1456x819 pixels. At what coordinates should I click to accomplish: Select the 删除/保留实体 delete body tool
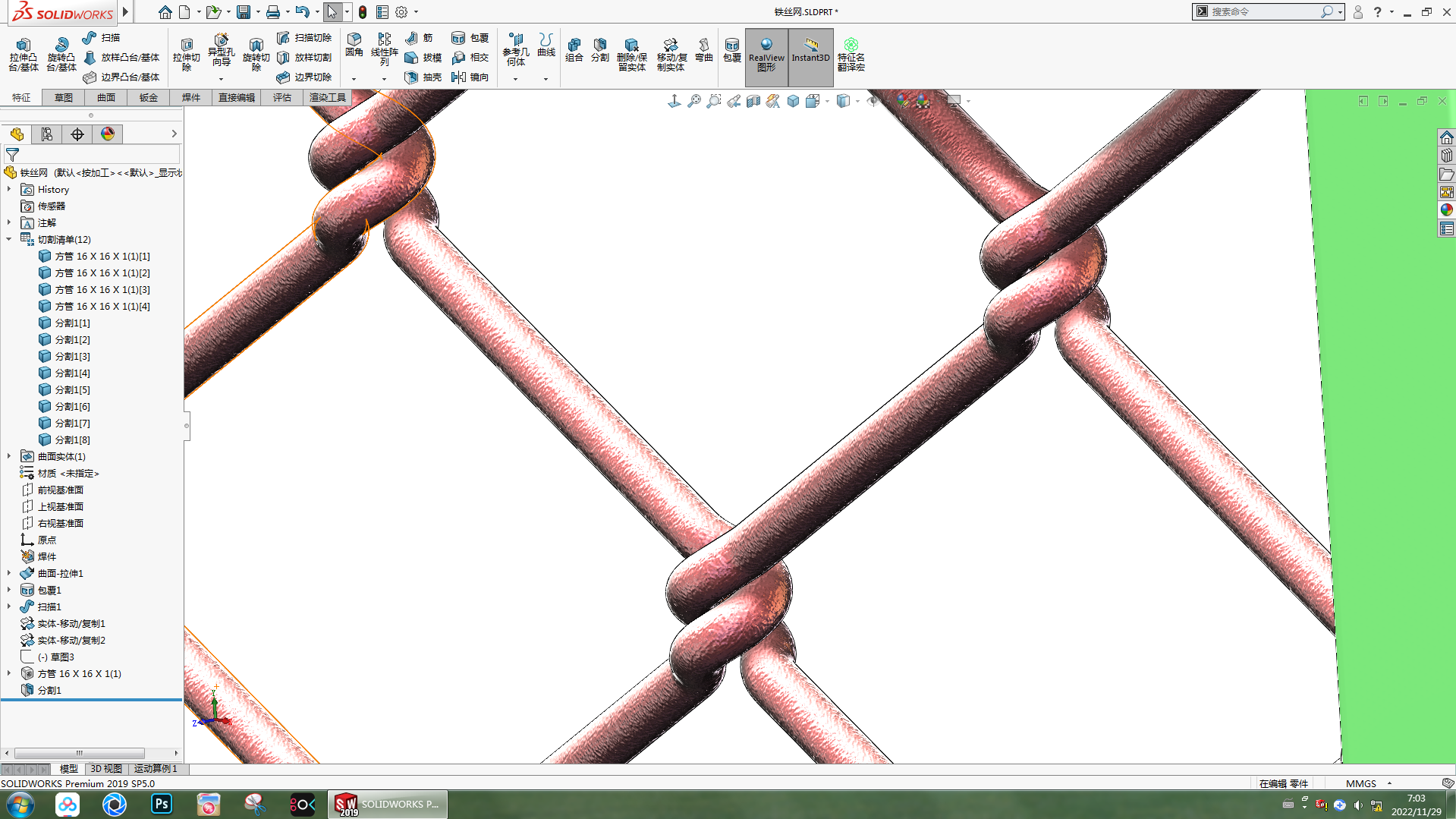[x=632, y=55]
